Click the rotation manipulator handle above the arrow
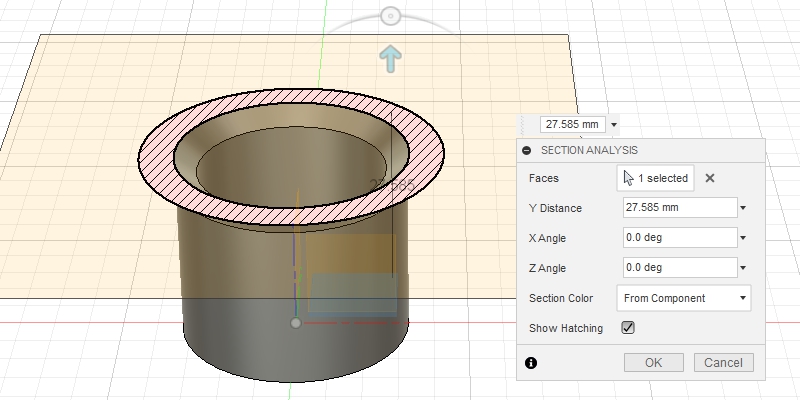Screen dimensions: 800x400 [x=391, y=16]
